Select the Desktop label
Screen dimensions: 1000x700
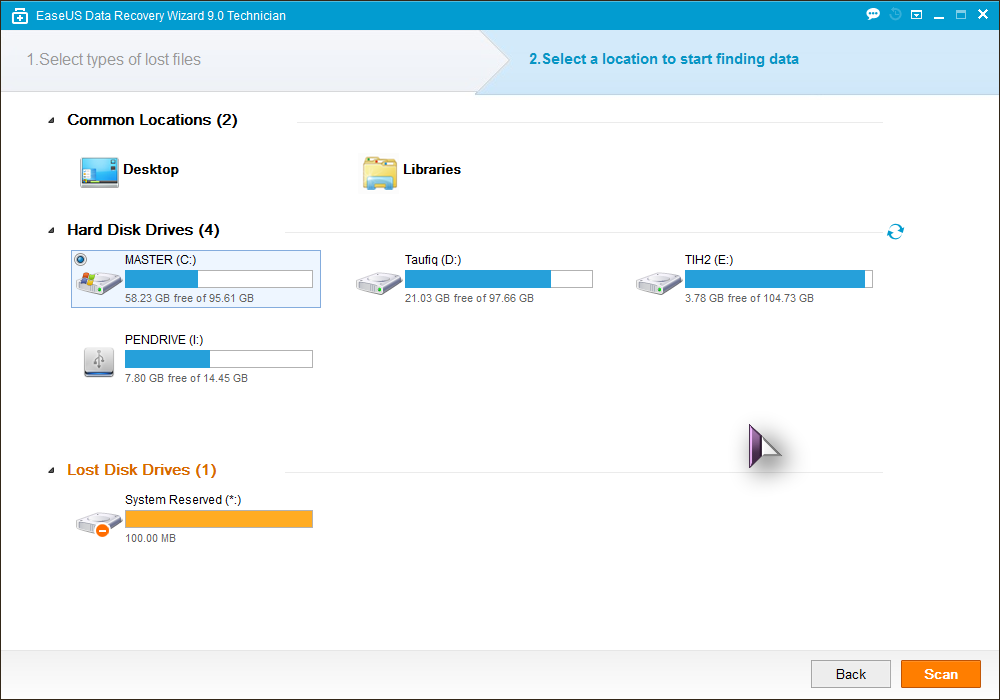[x=151, y=170]
